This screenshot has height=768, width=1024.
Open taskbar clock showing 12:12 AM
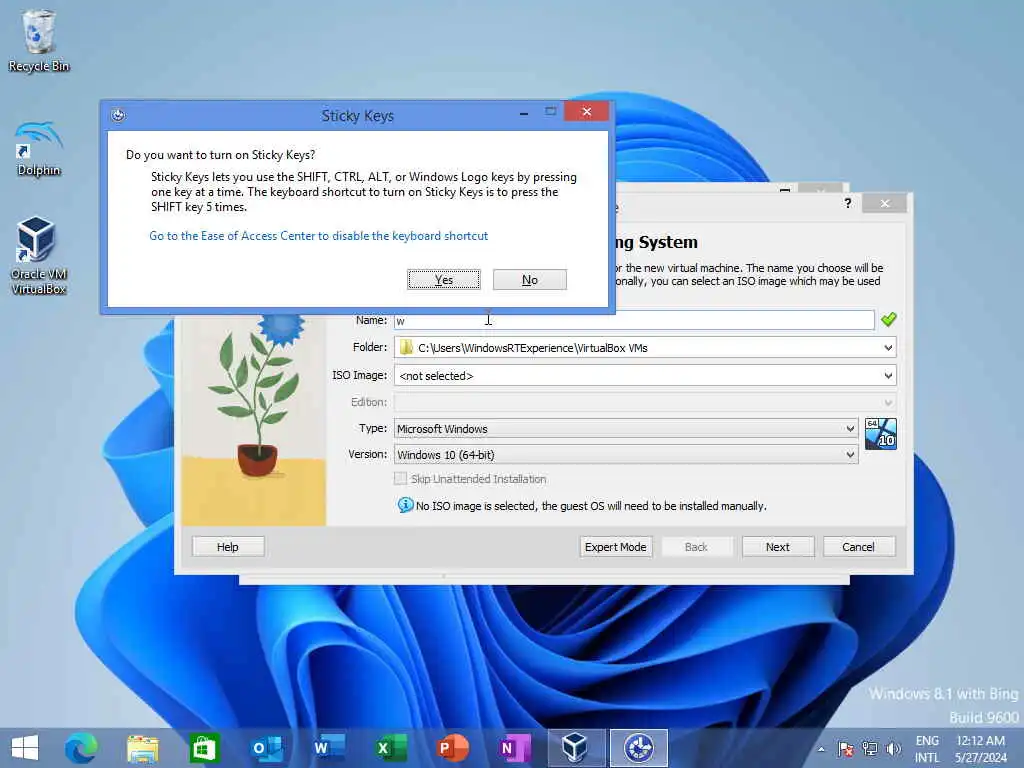980,749
